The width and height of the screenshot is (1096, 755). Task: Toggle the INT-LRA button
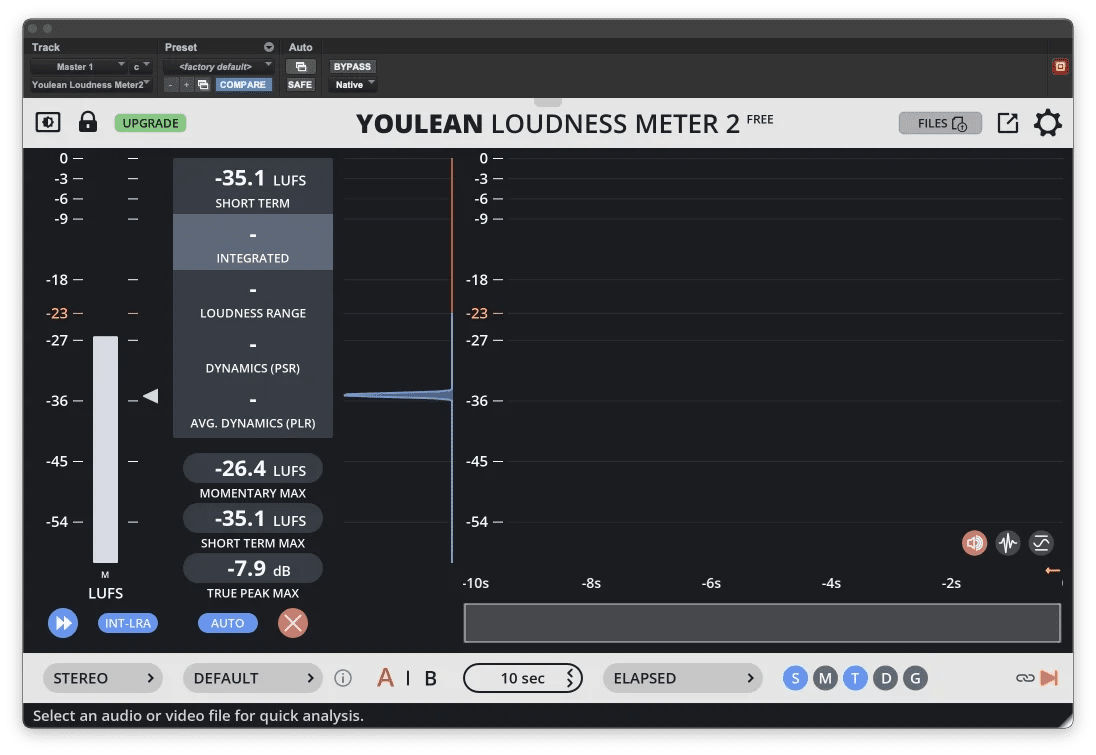128,623
